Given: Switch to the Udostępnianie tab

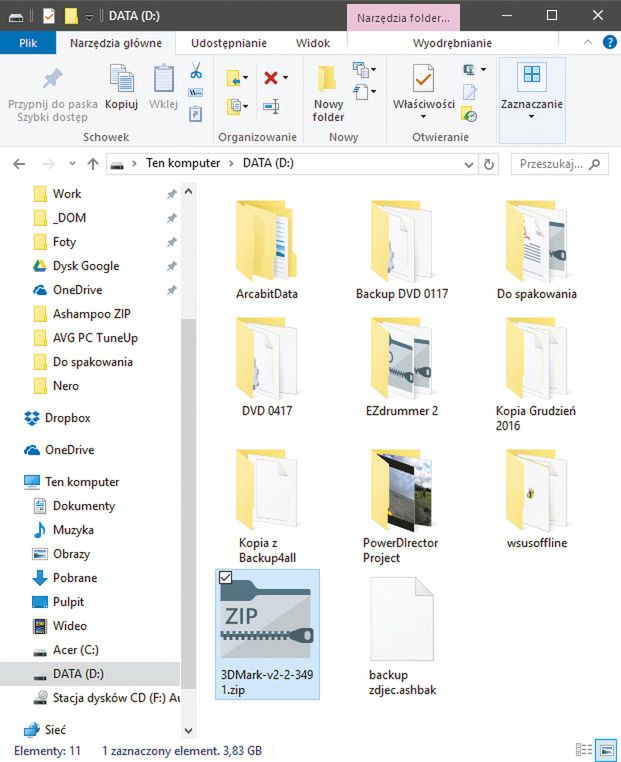Looking at the screenshot, I should pyautogui.click(x=229, y=43).
